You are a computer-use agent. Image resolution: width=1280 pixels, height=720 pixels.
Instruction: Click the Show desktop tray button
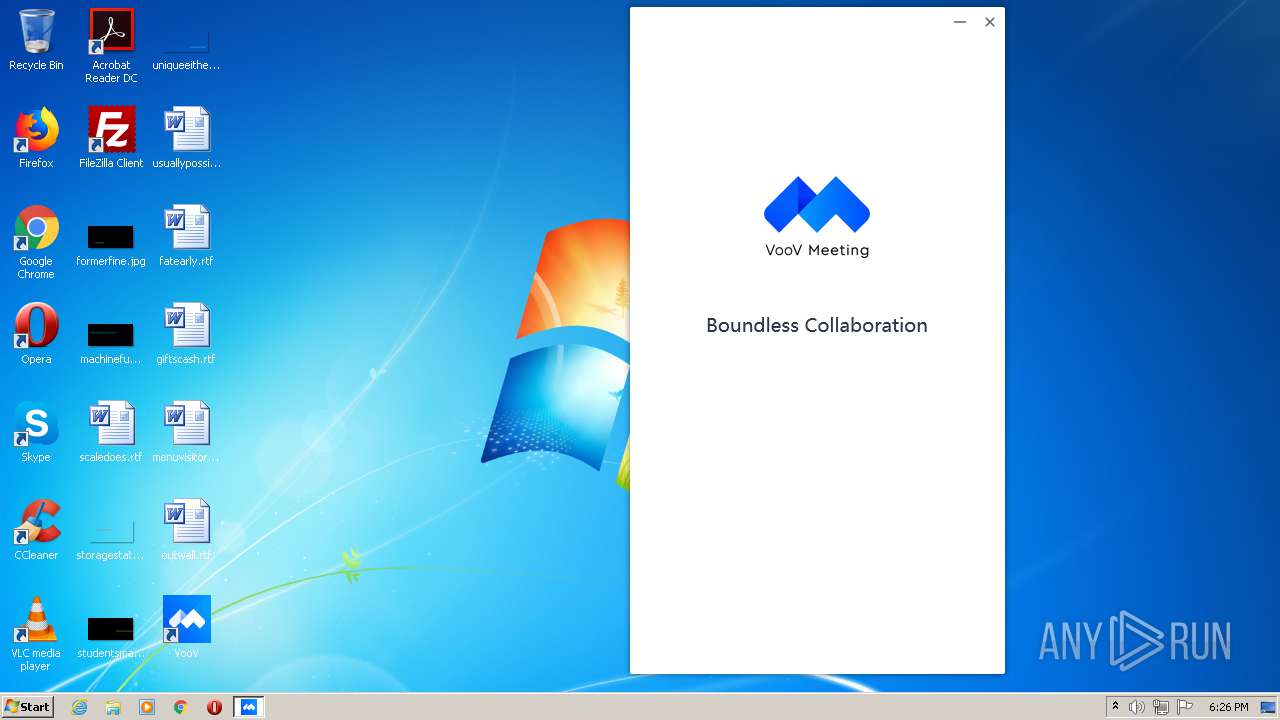coord(1269,707)
